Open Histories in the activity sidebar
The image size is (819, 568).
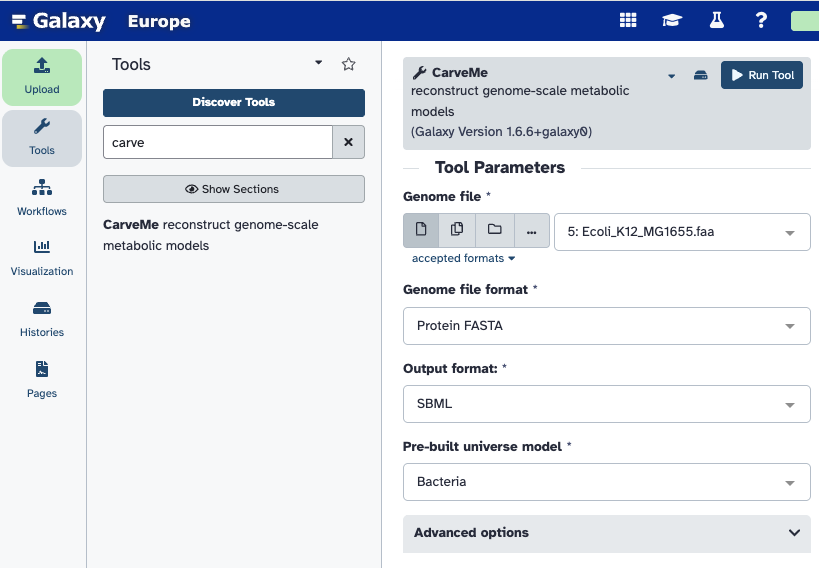(x=42, y=319)
